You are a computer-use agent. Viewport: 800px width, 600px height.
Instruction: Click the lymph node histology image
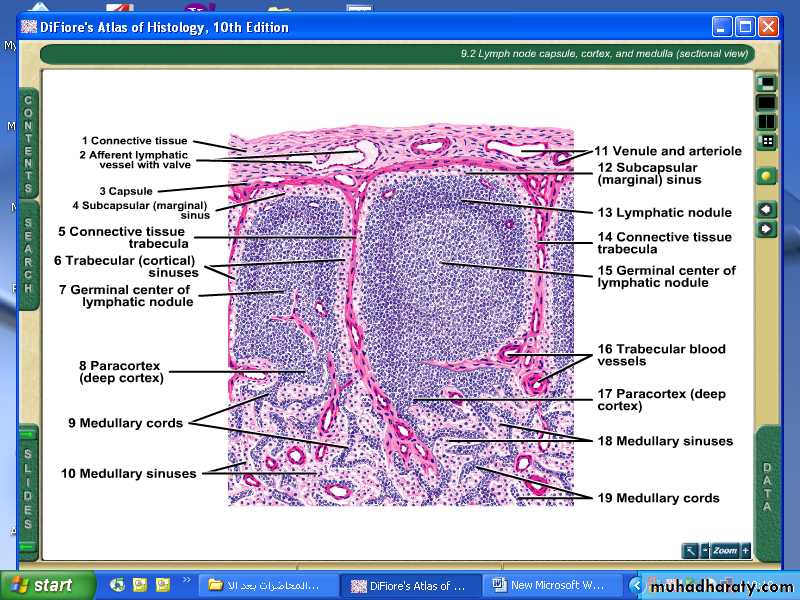click(x=400, y=318)
